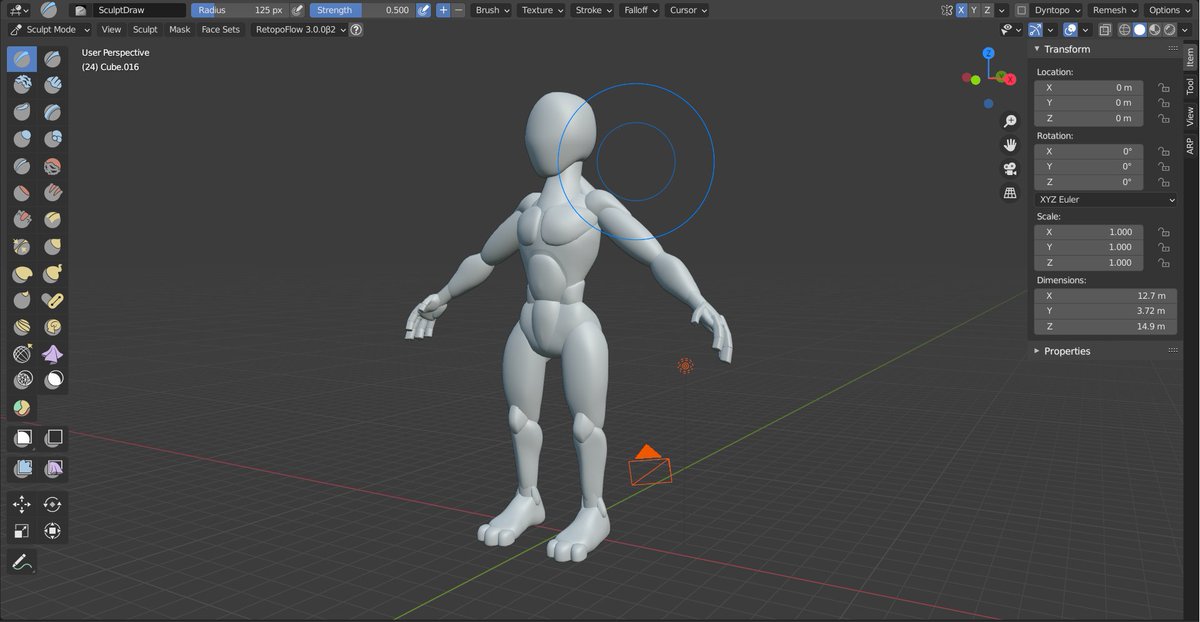Toggle Y axis symmetry
This screenshot has width=1200, height=622.
click(x=974, y=10)
